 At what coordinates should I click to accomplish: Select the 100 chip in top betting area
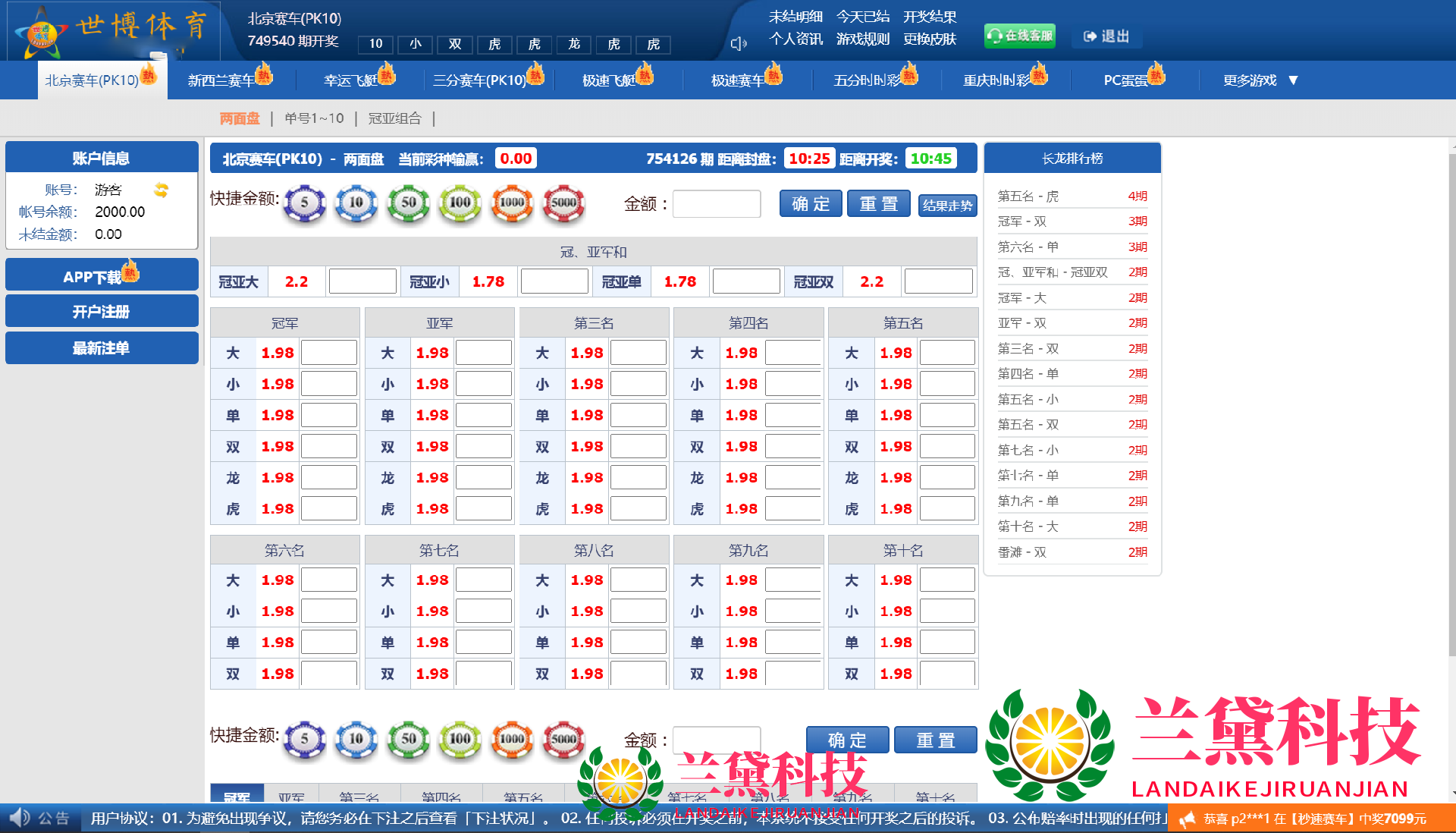tap(460, 203)
